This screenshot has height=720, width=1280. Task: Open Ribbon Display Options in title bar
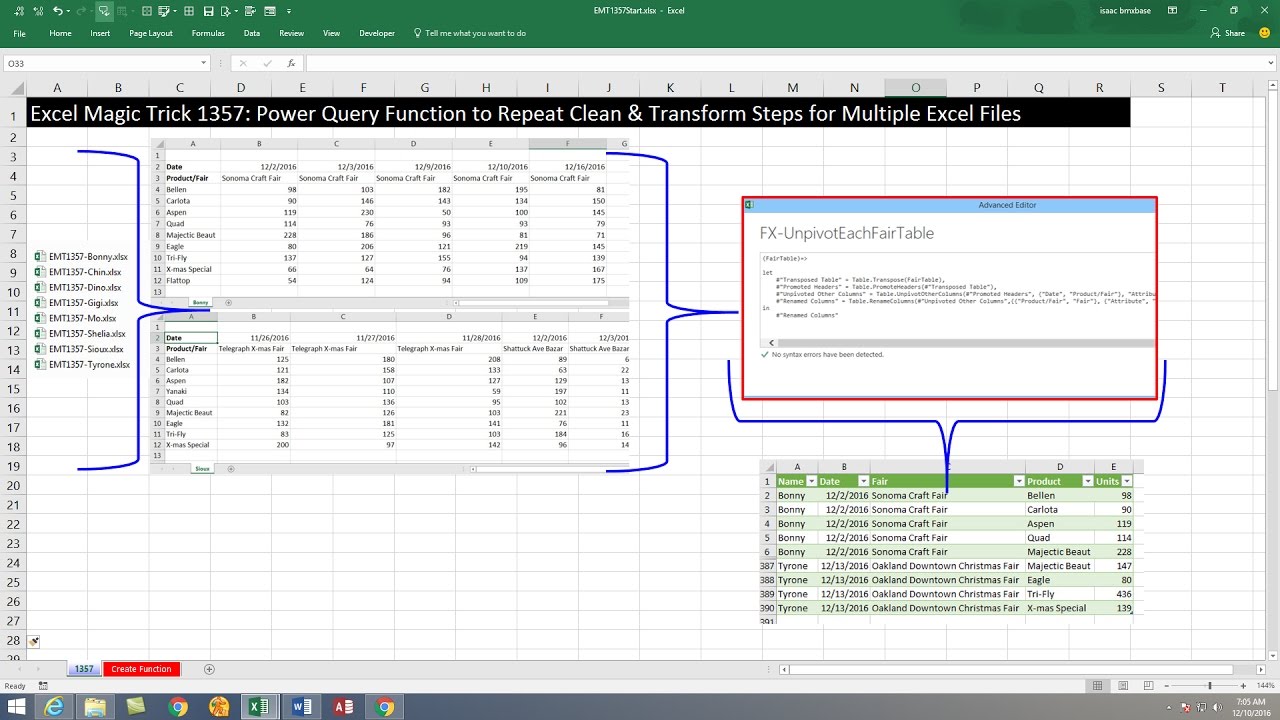click(x=1172, y=11)
